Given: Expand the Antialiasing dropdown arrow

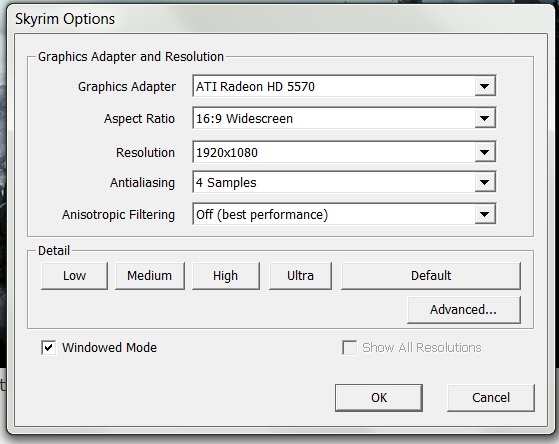Looking at the screenshot, I should pos(484,182).
